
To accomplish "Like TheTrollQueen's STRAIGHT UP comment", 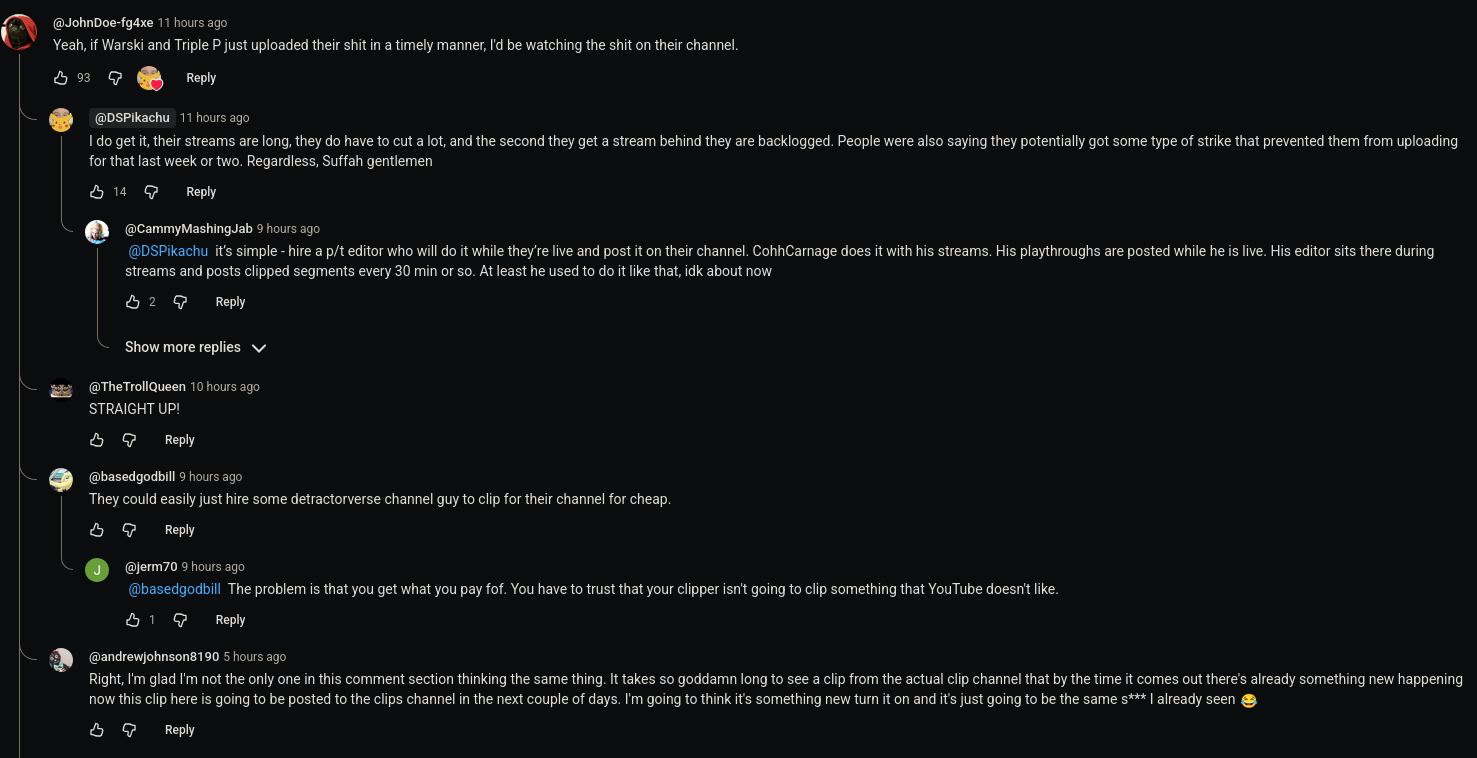I will (97, 440).
